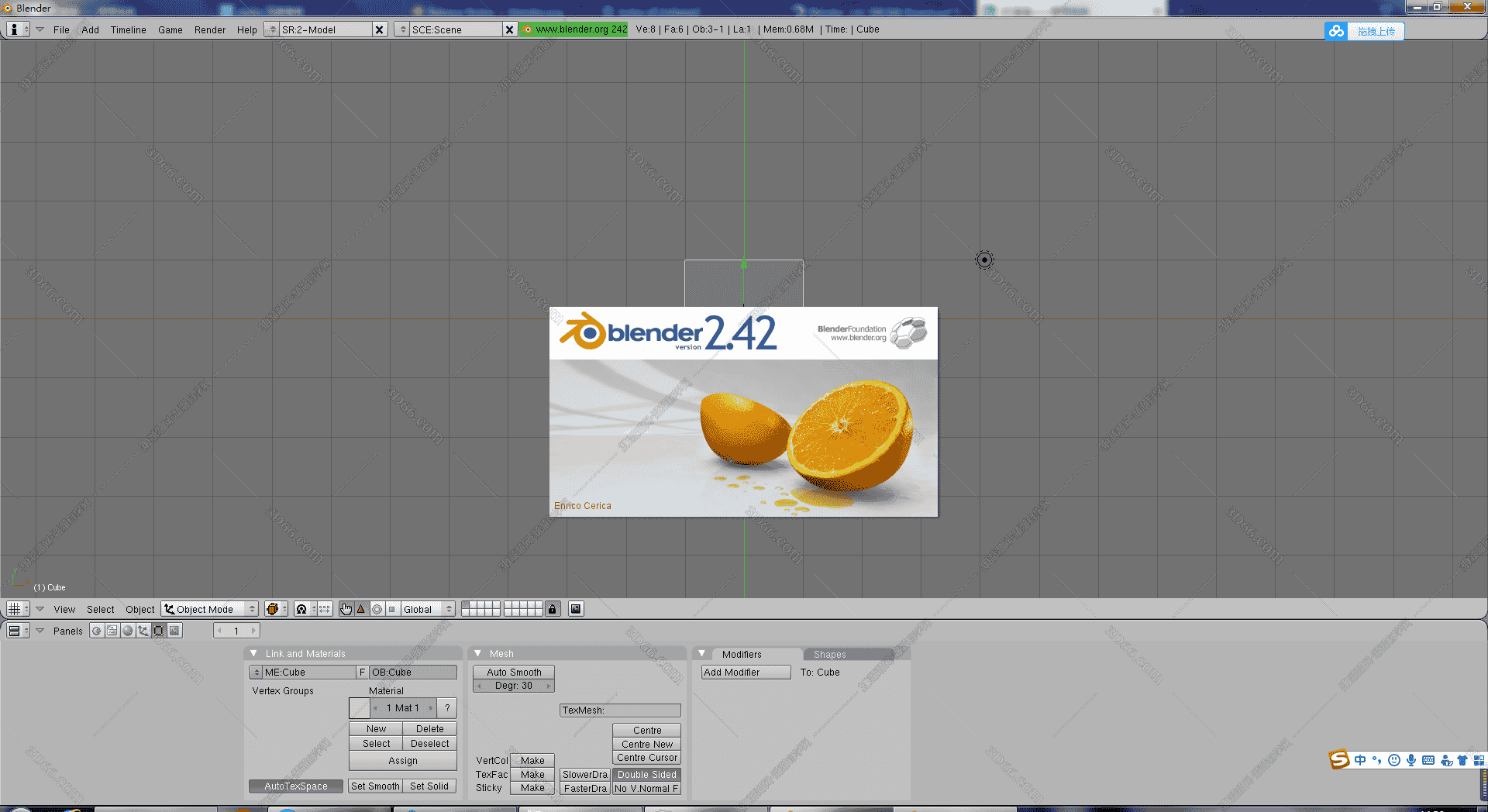Enable Auto Smooth in Mesh panel

tap(514, 672)
